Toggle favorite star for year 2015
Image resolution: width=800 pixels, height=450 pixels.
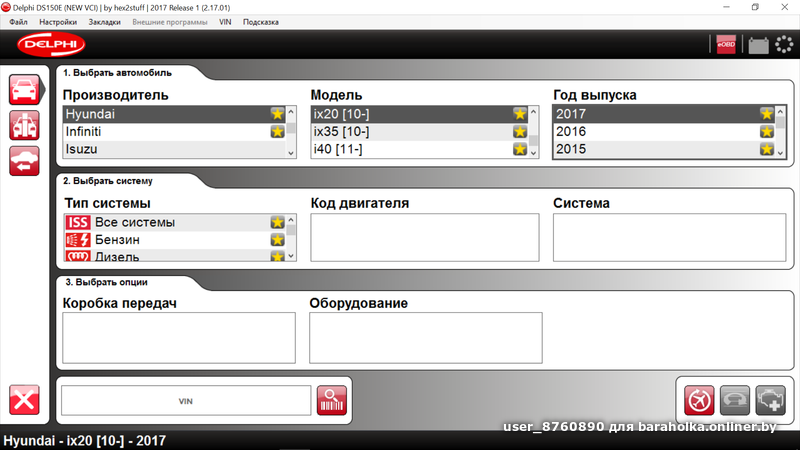766,149
